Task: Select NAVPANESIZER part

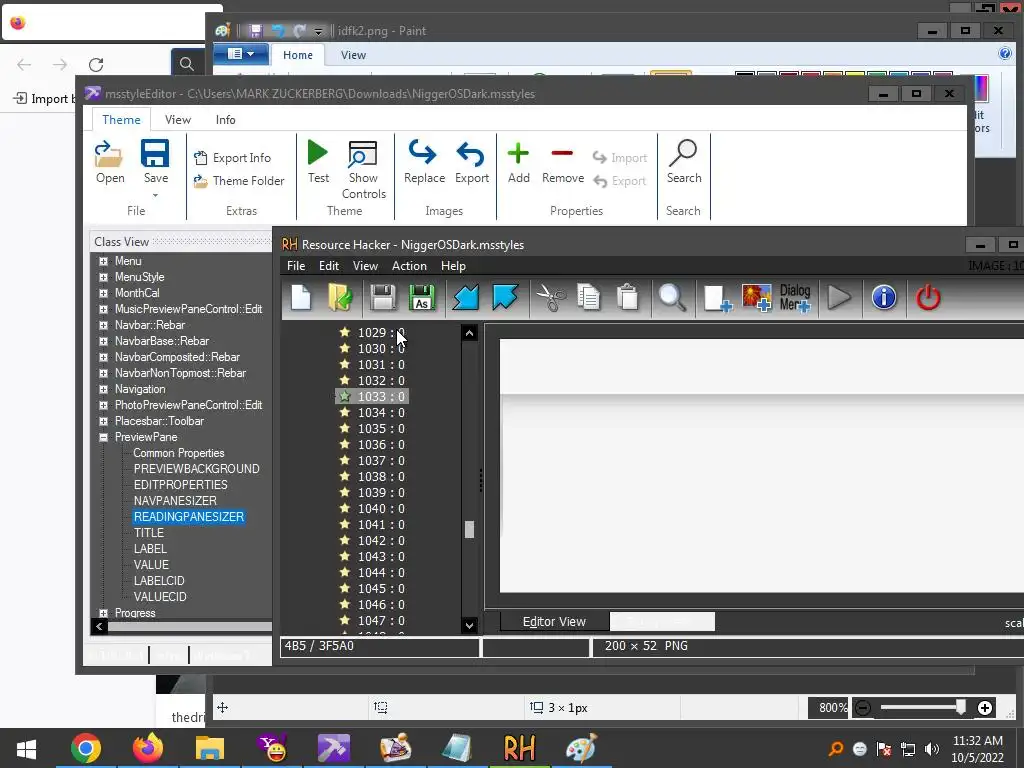Action: point(175,501)
